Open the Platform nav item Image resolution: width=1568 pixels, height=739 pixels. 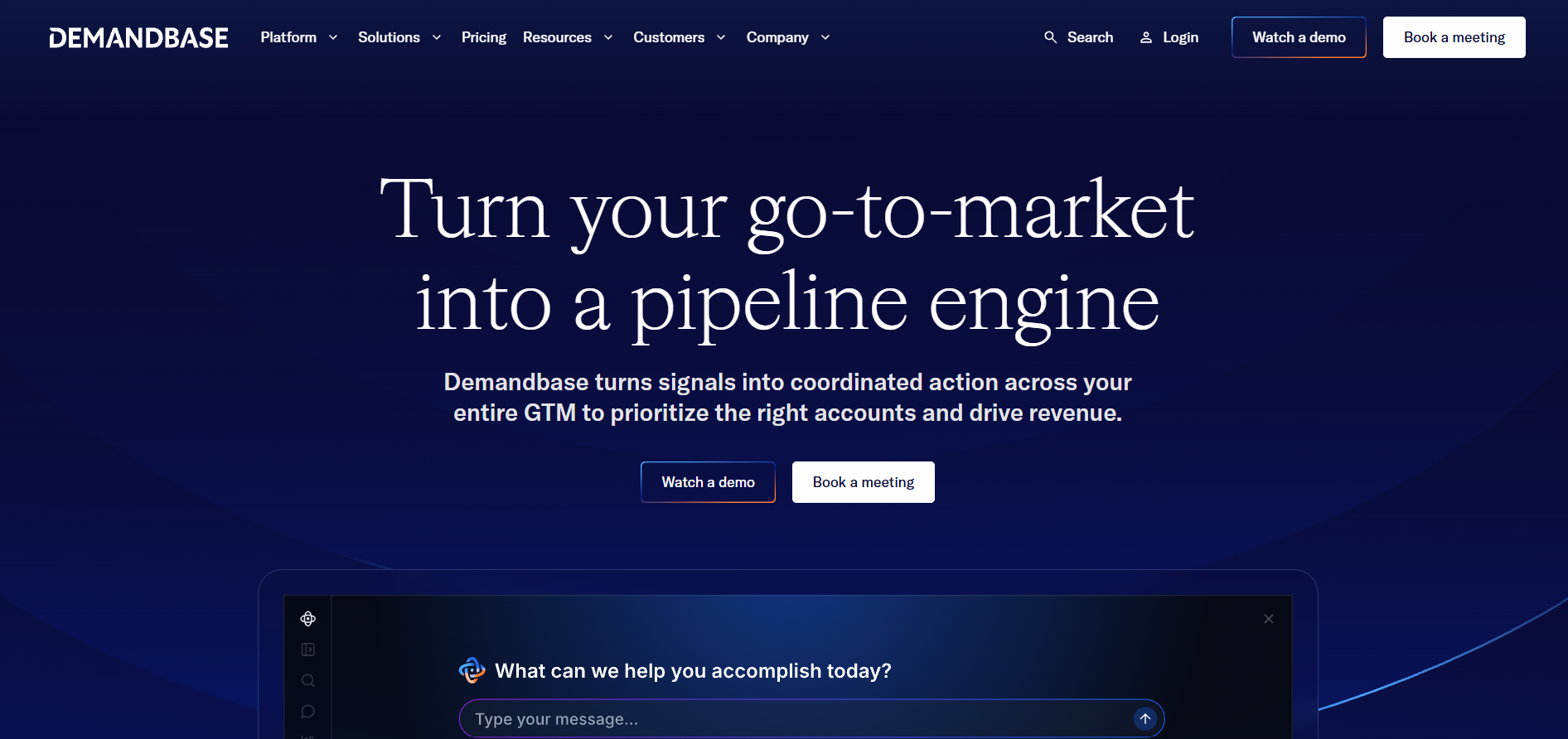click(x=288, y=37)
